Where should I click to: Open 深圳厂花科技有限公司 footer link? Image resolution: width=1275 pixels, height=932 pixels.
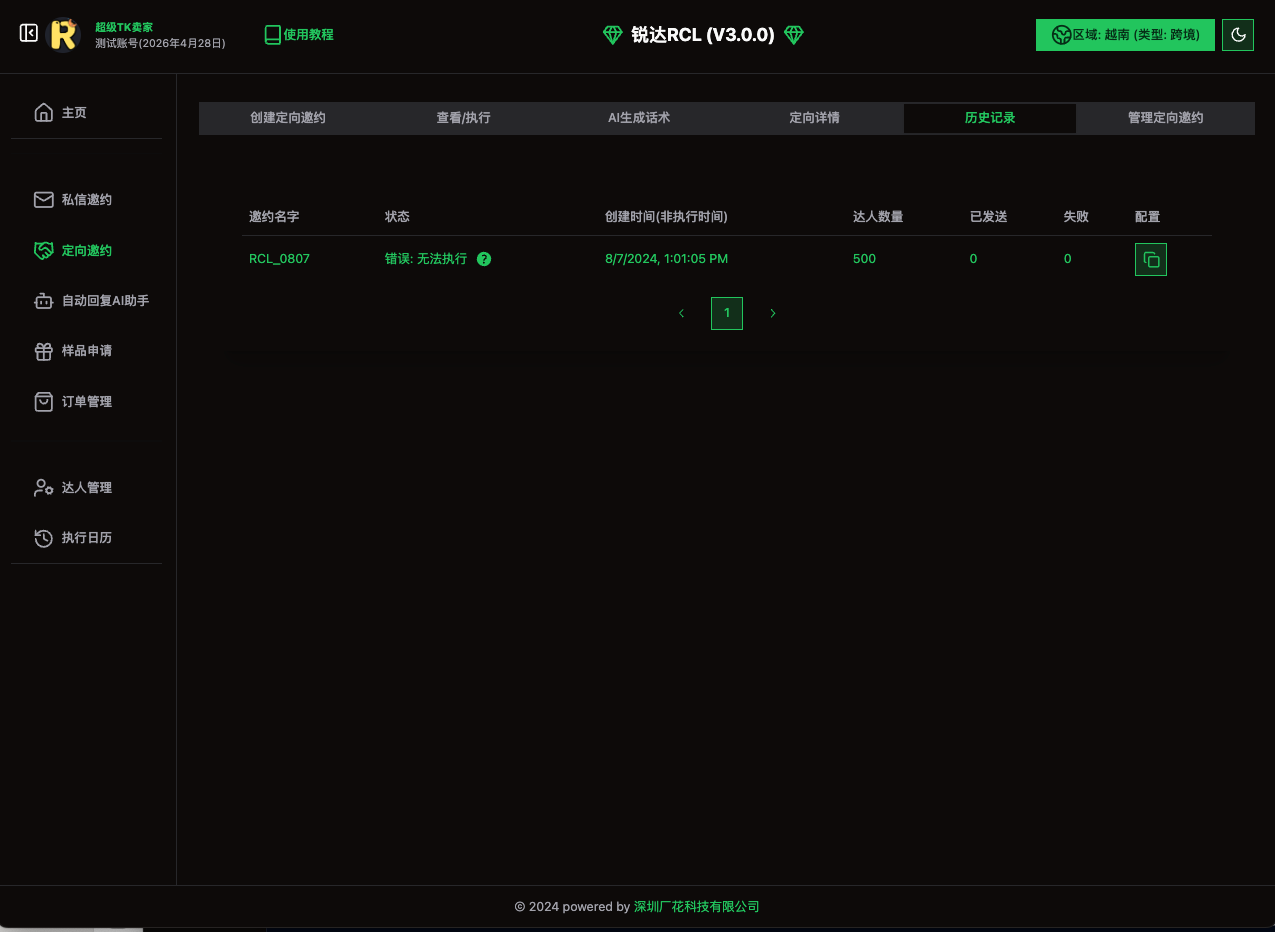696,907
